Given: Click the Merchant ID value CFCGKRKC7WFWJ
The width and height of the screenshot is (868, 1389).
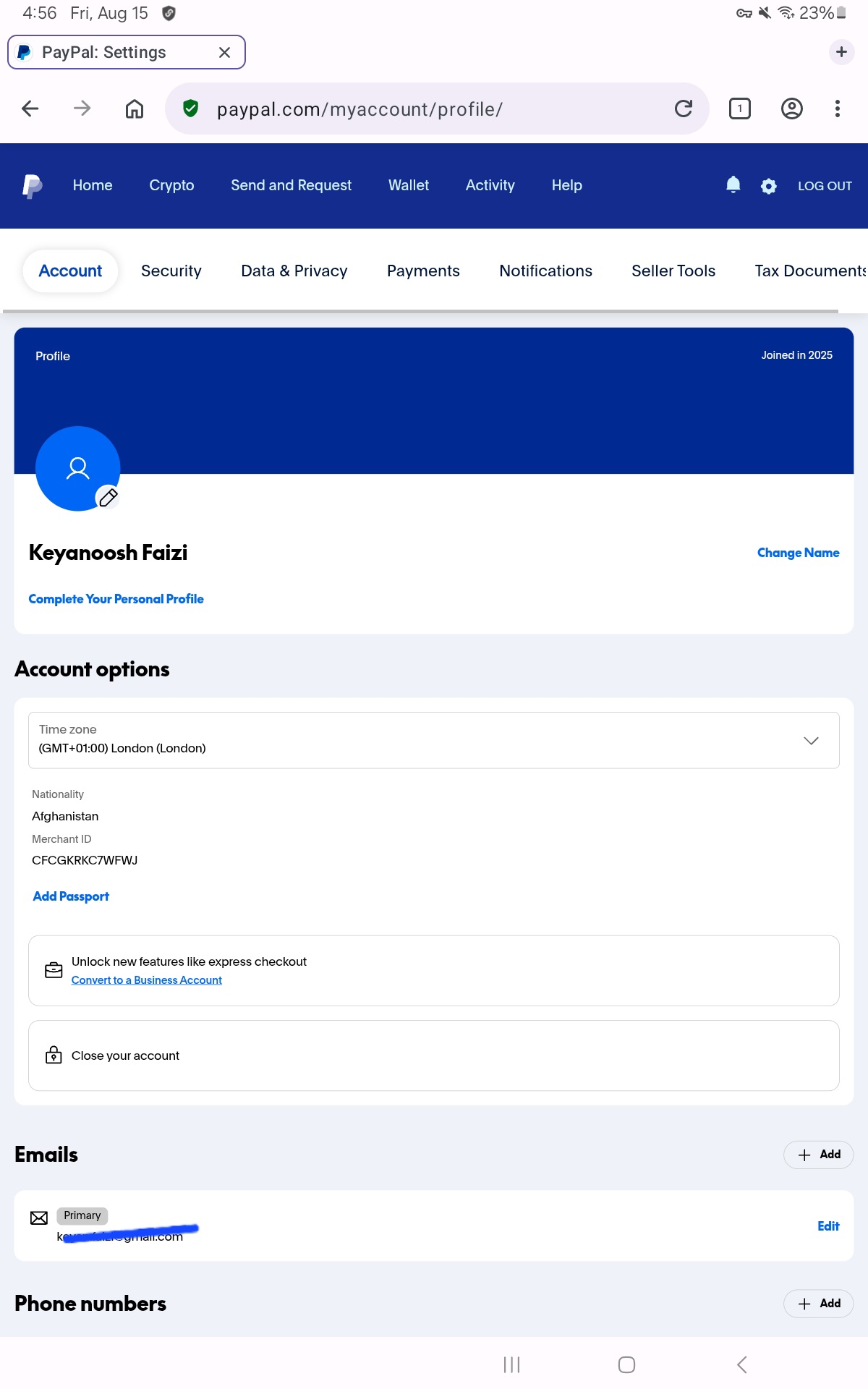Looking at the screenshot, I should pyautogui.click(x=85, y=860).
